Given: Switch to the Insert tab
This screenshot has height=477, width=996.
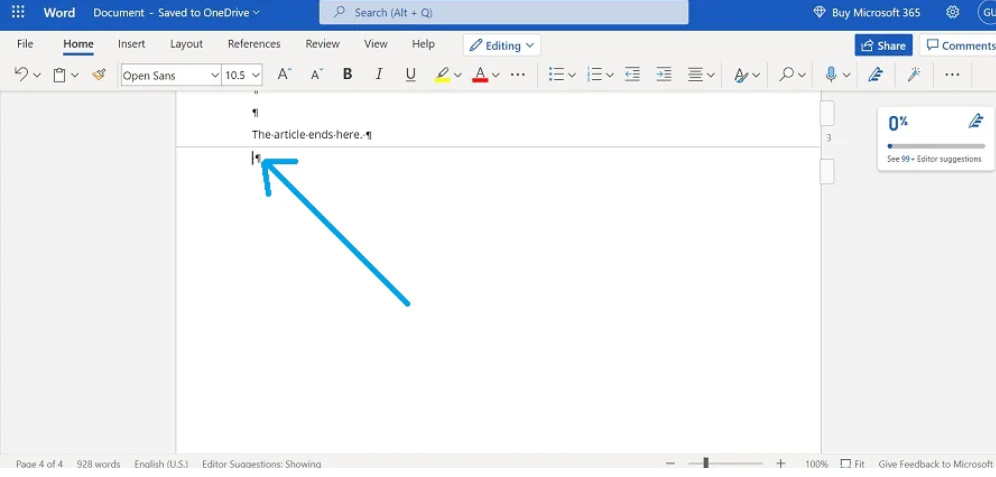Looking at the screenshot, I should pyautogui.click(x=131, y=44).
